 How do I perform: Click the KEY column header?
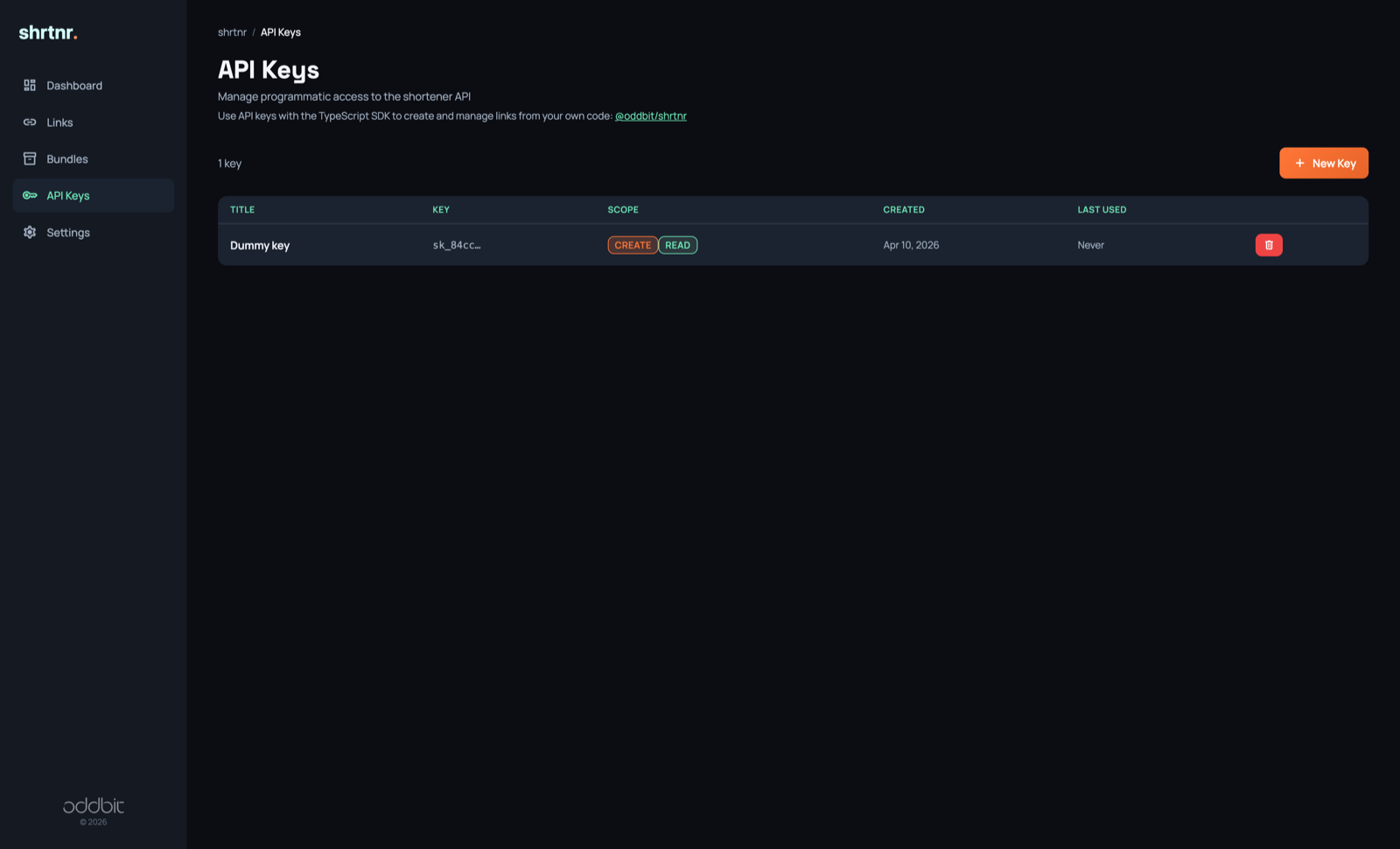(441, 210)
